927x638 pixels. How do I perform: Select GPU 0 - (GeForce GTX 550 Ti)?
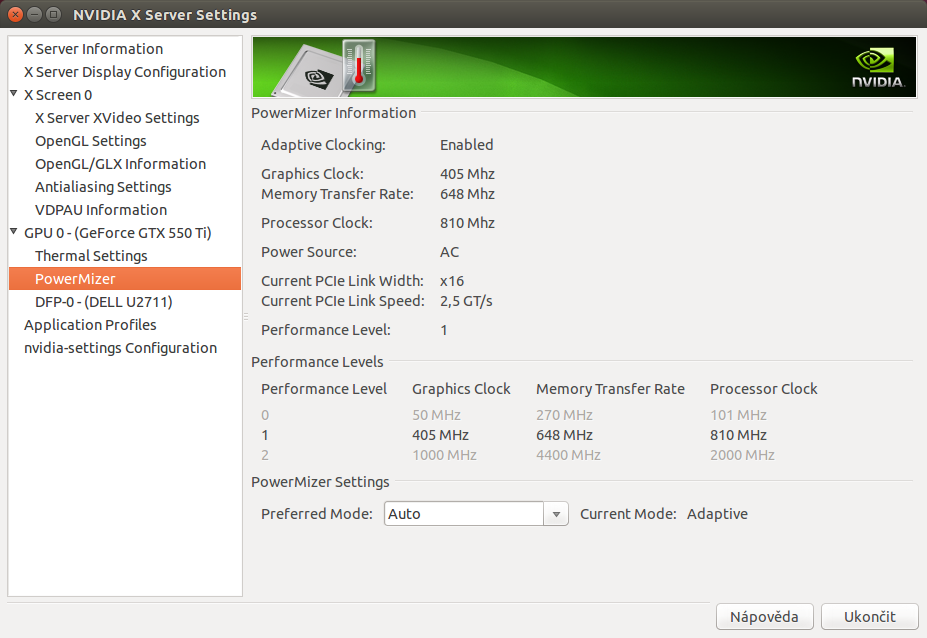pos(118,234)
